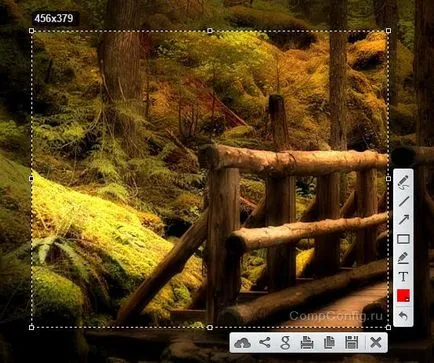Upload screenshot to the cloud

pos(242,343)
